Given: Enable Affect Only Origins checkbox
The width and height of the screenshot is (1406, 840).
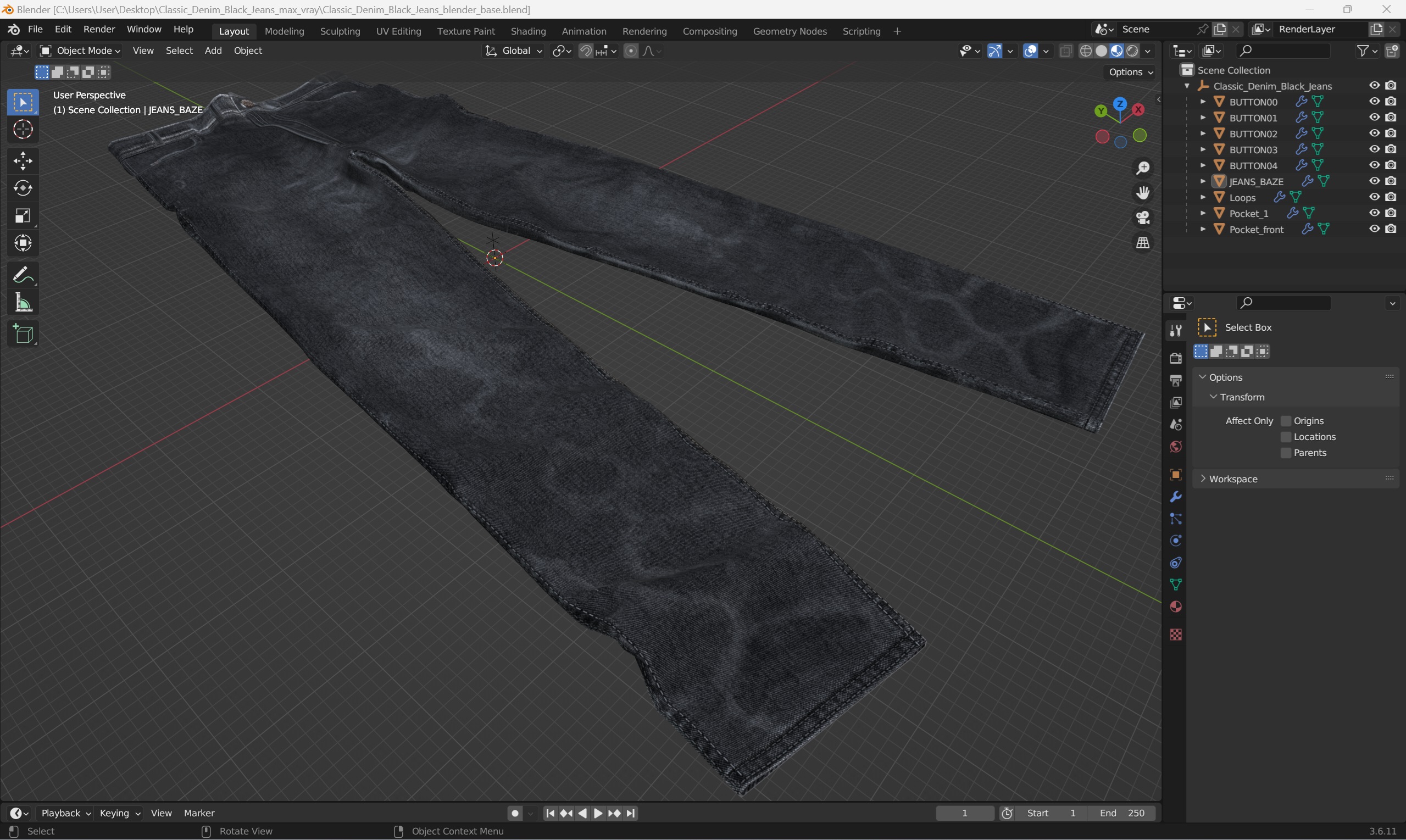Looking at the screenshot, I should [1286, 421].
